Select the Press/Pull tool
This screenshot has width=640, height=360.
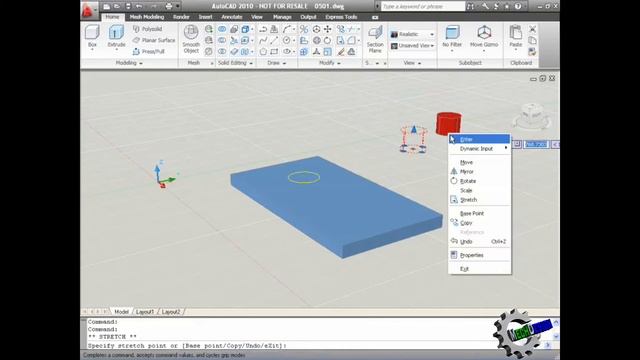pyautogui.click(x=149, y=52)
